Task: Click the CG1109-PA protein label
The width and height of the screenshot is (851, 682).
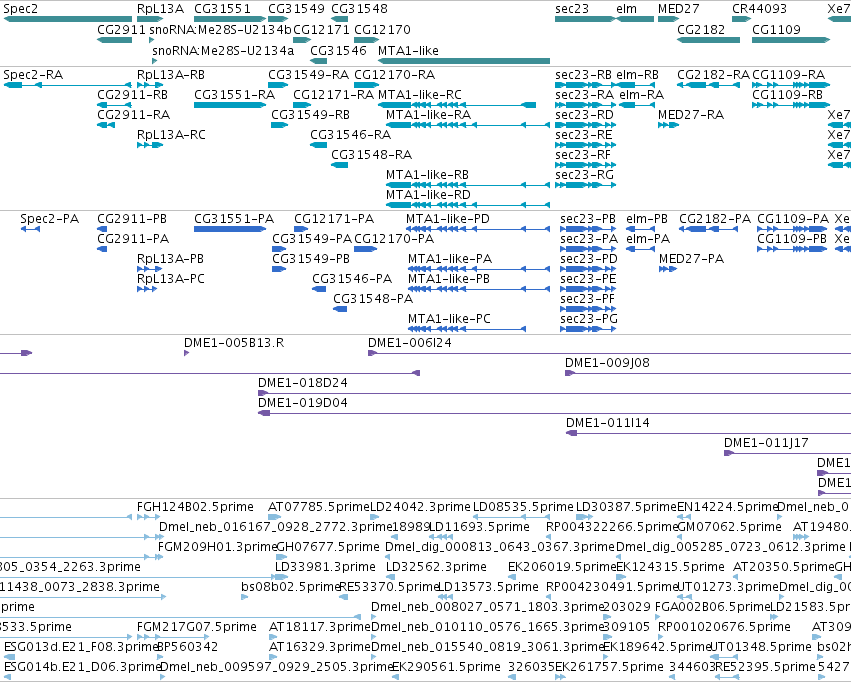Action: pos(793,219)
